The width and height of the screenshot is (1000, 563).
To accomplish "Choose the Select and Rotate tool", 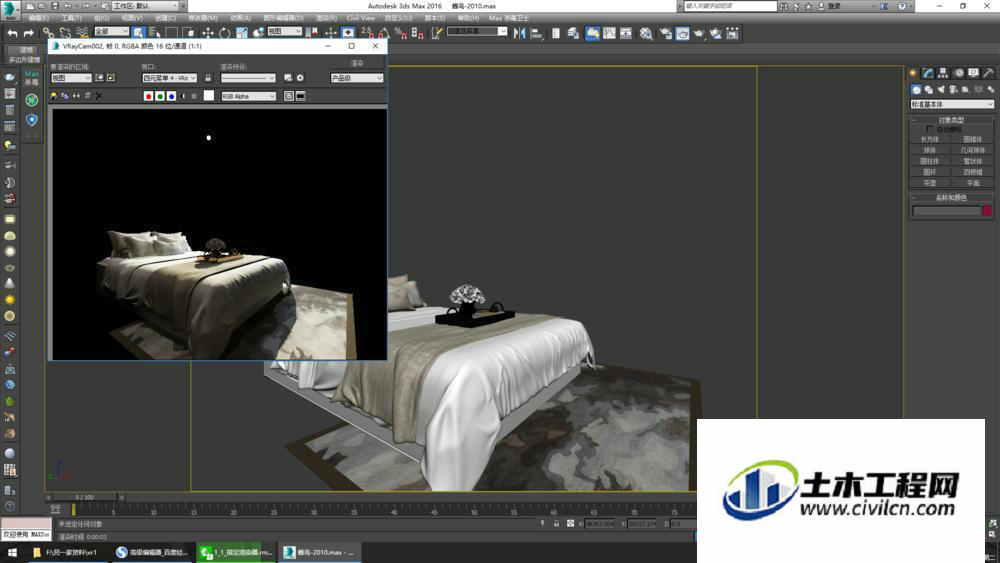I will point(224,33).
